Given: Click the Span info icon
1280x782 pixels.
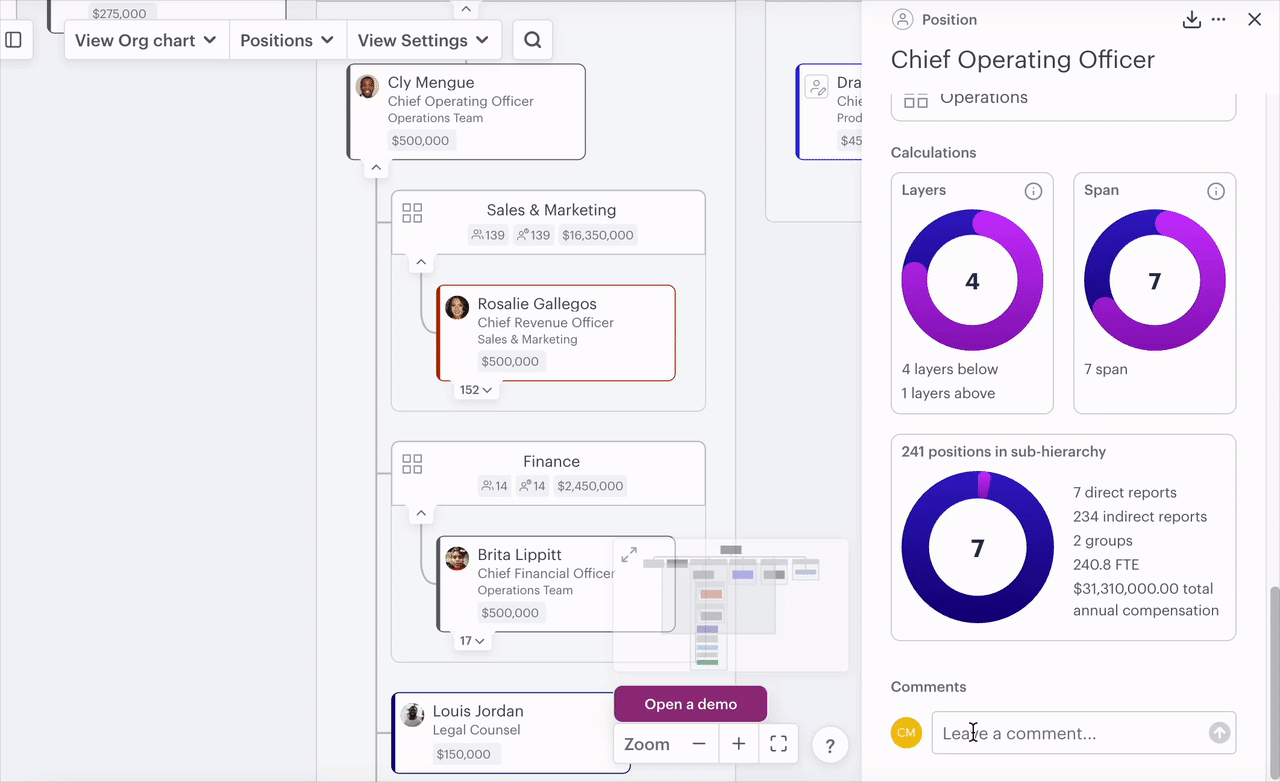Looking at the screenshot, I should [x=1215, y=191].
